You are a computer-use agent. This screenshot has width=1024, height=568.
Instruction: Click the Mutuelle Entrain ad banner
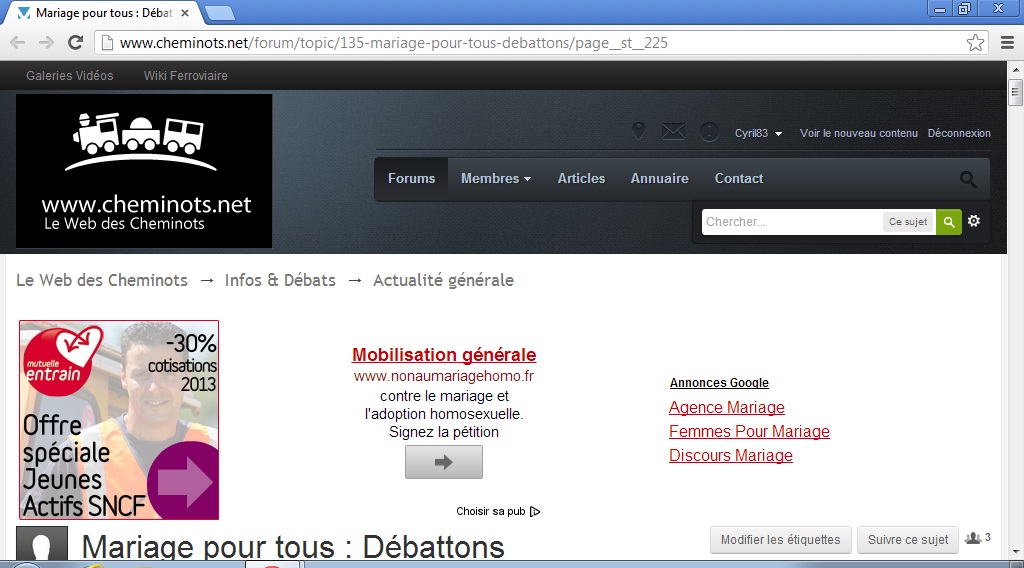point(119,420)
